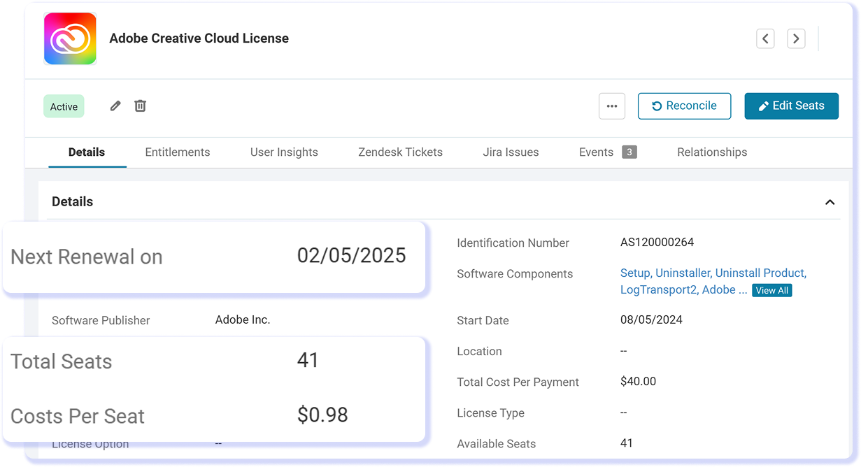Click the Active status badge
Screen dimensions: 861x467
click(64, 107)
